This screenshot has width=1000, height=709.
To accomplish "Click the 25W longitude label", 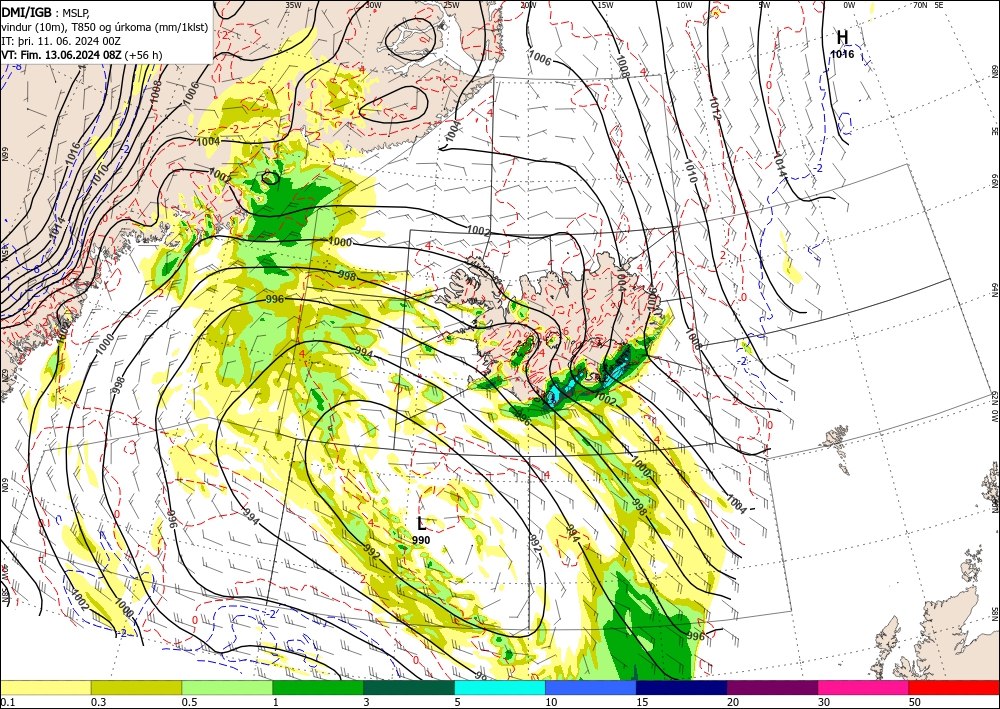I will point(451,5).
